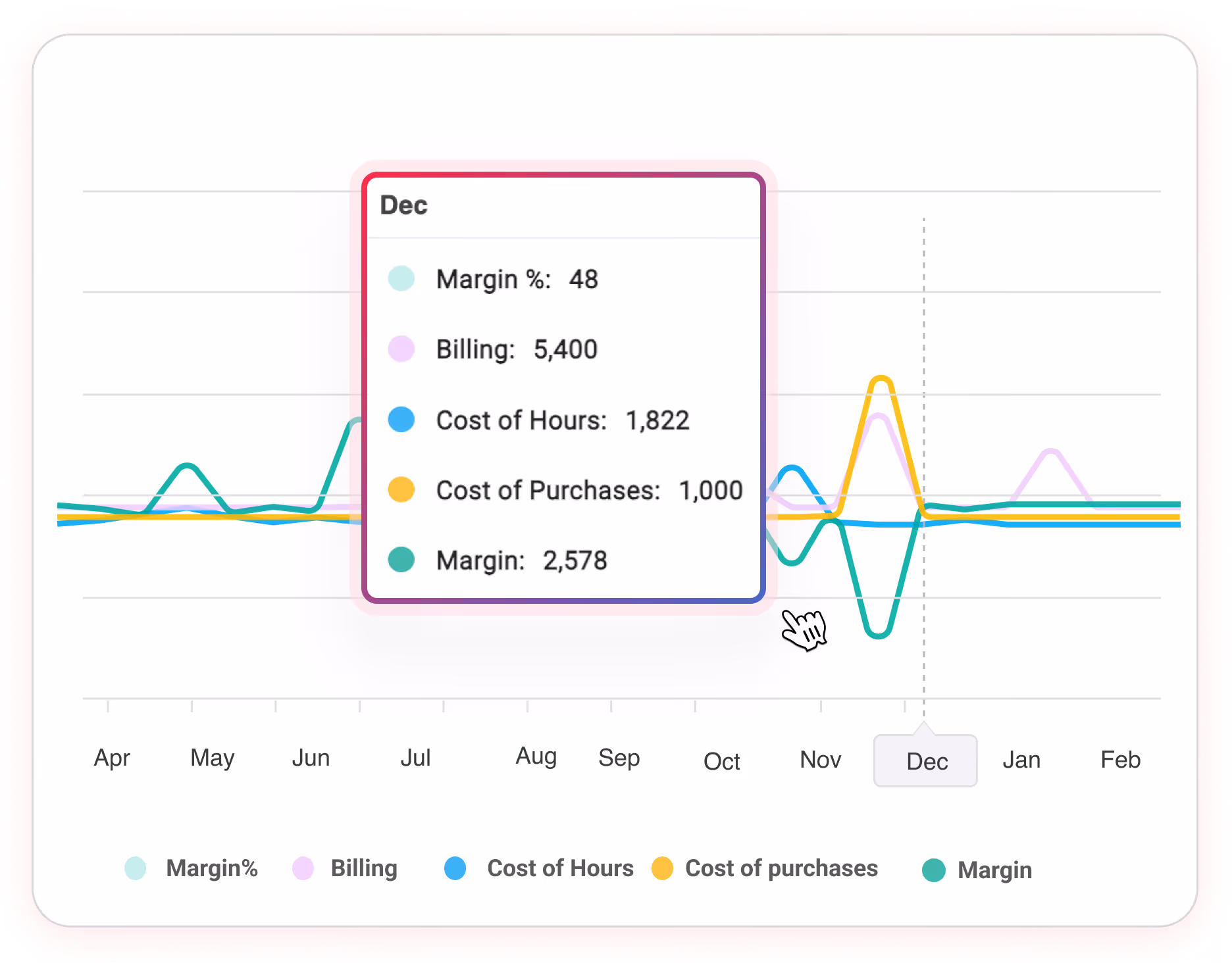Toggle the Margin% legend series
This screenshot has width=1232, height=963.
[191, 868]
